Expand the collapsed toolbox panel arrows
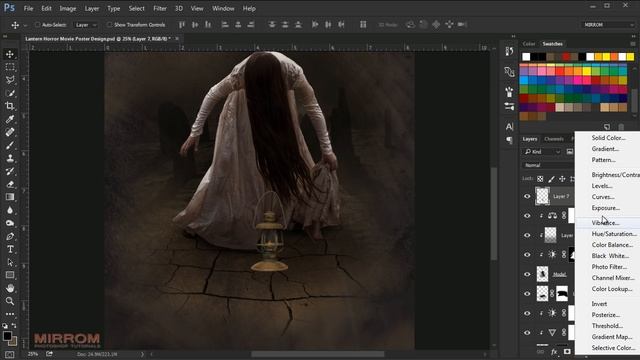640x360 pixels. [x=5, y=36]
